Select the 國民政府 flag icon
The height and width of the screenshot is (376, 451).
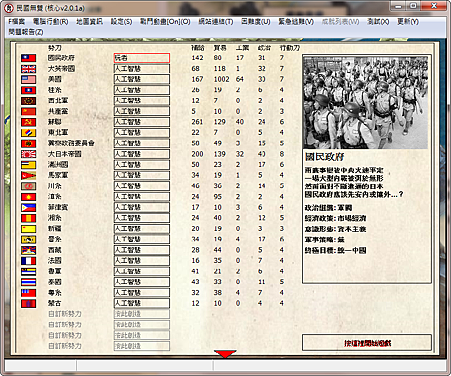point(28,58)
